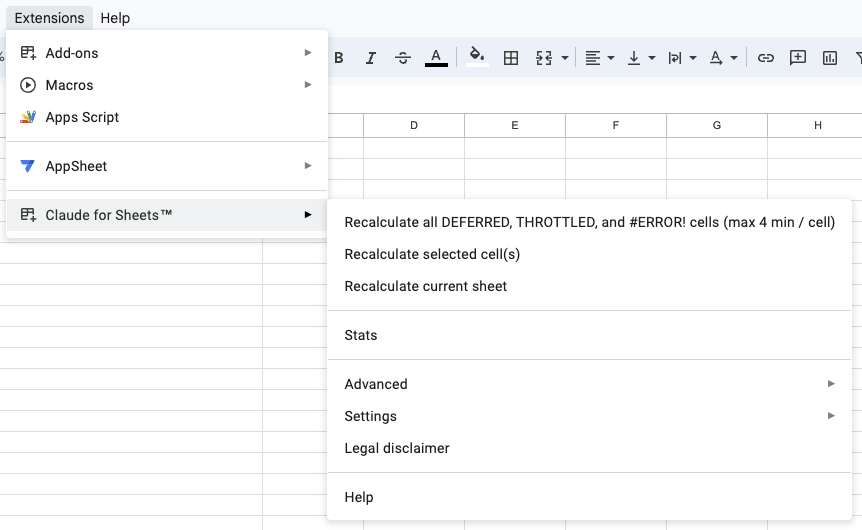Image resolution: width=862 pixels, height=530 pixels.
Task: Expand horizontal align dropdown arrow
Action: tap(611, 58)
